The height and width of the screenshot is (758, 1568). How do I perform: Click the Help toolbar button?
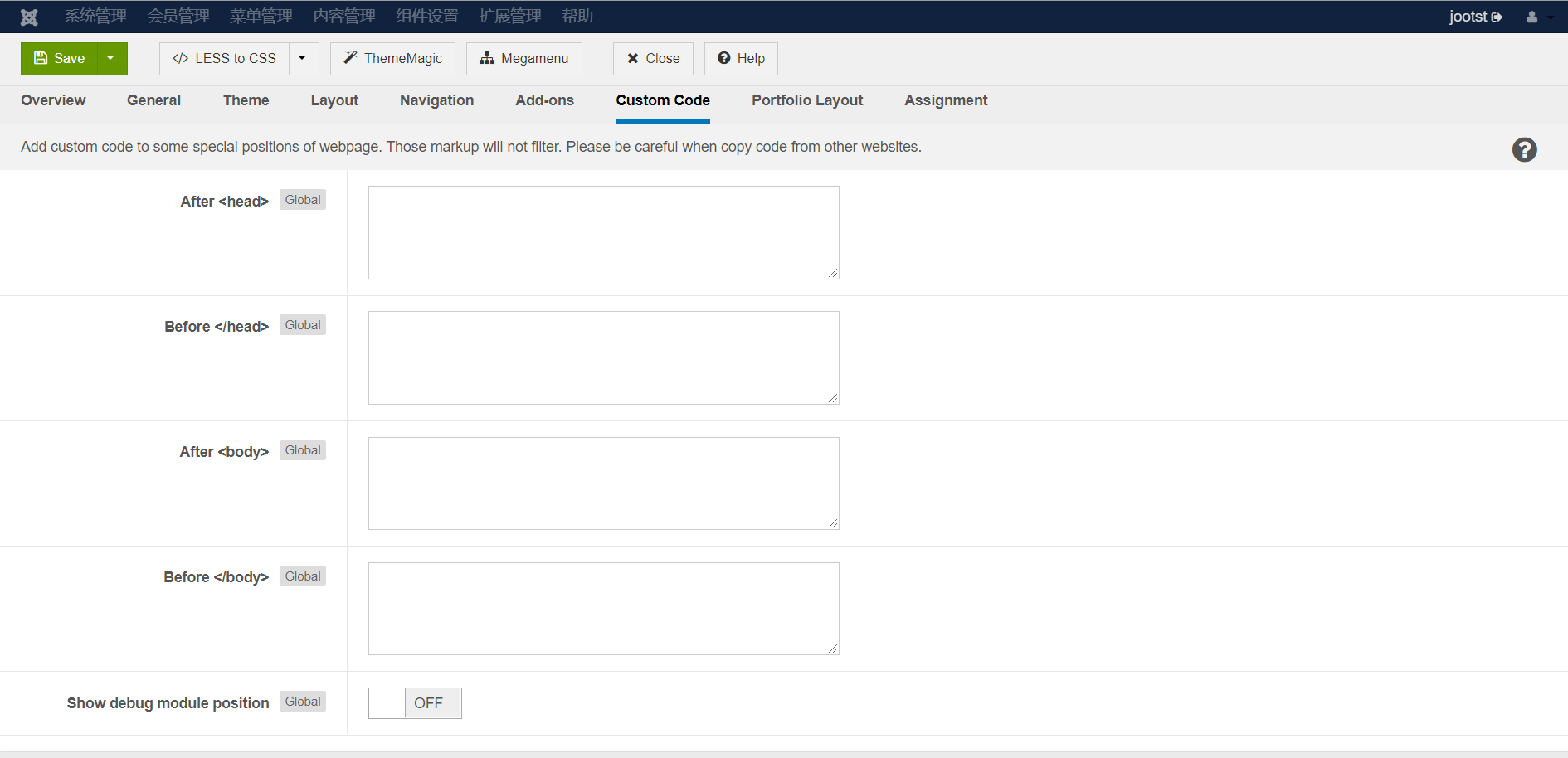coord(741,59)
